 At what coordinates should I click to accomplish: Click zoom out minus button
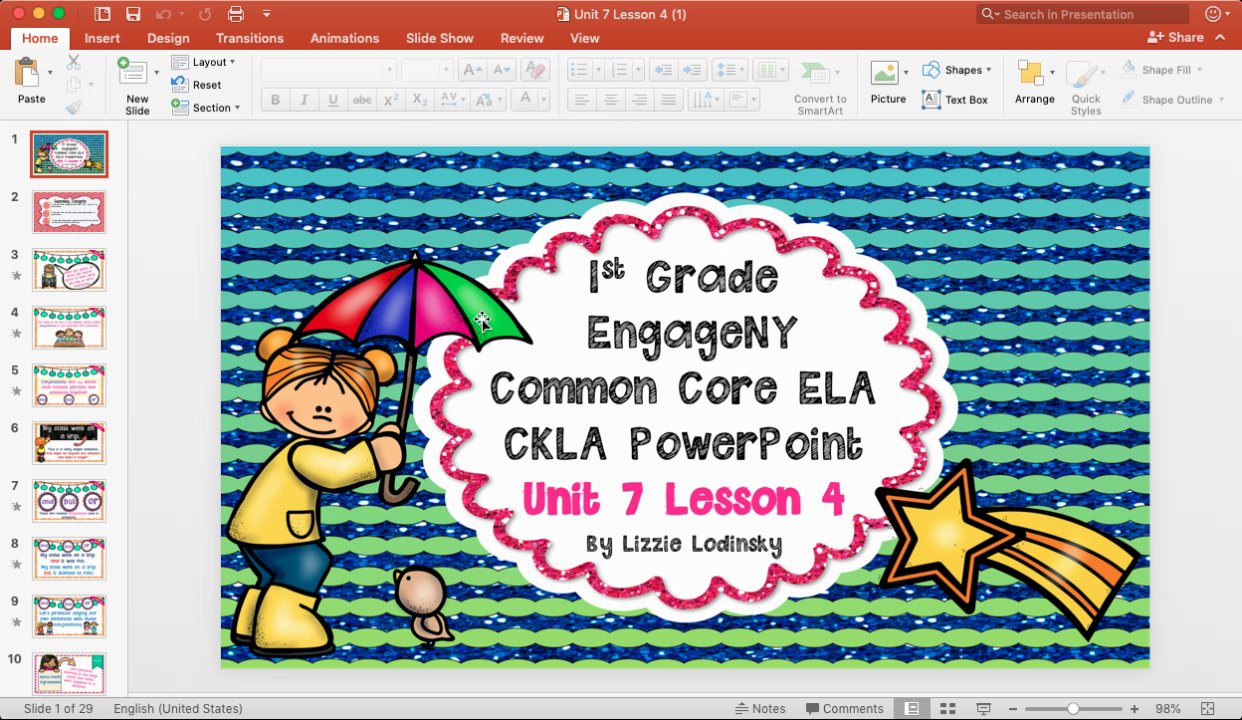tap(1014, 709)
